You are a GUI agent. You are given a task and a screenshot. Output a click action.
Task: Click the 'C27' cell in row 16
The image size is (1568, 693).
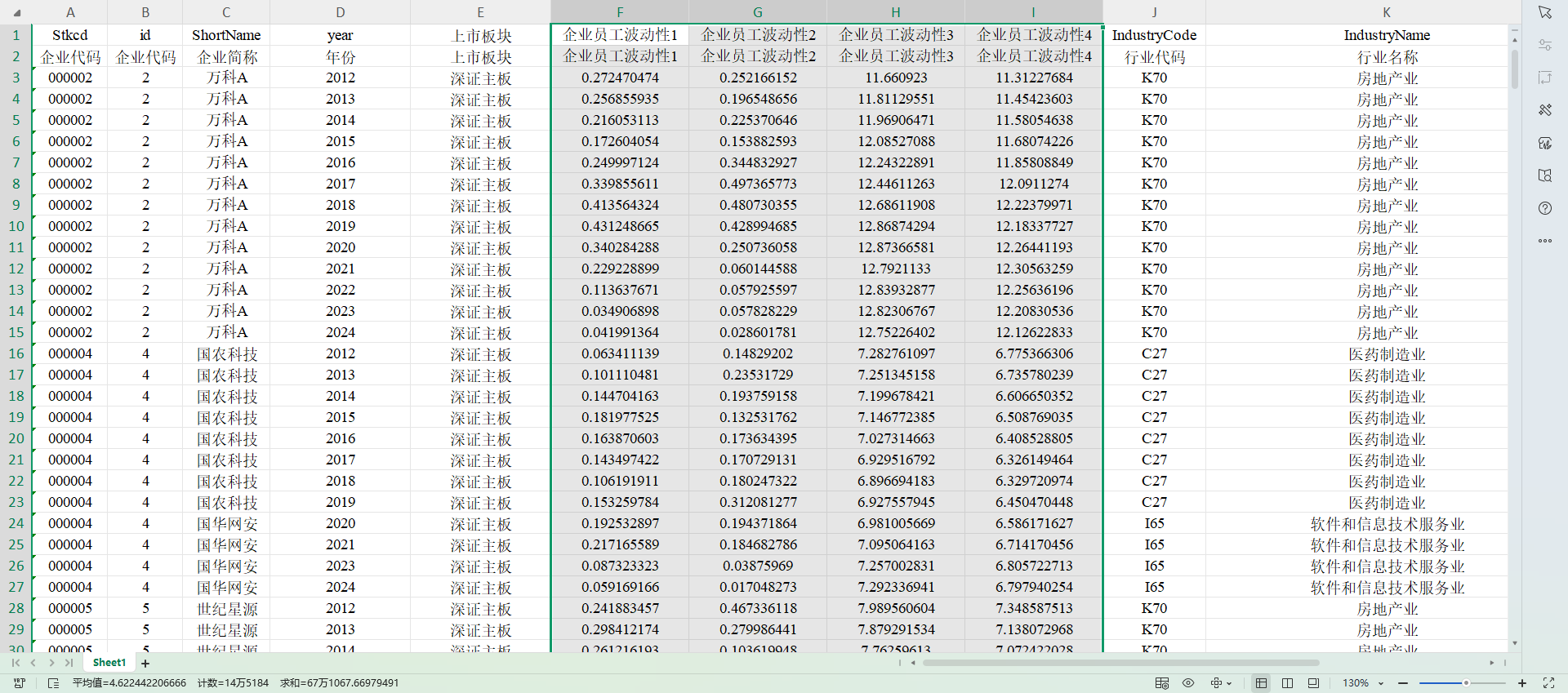1154,353
